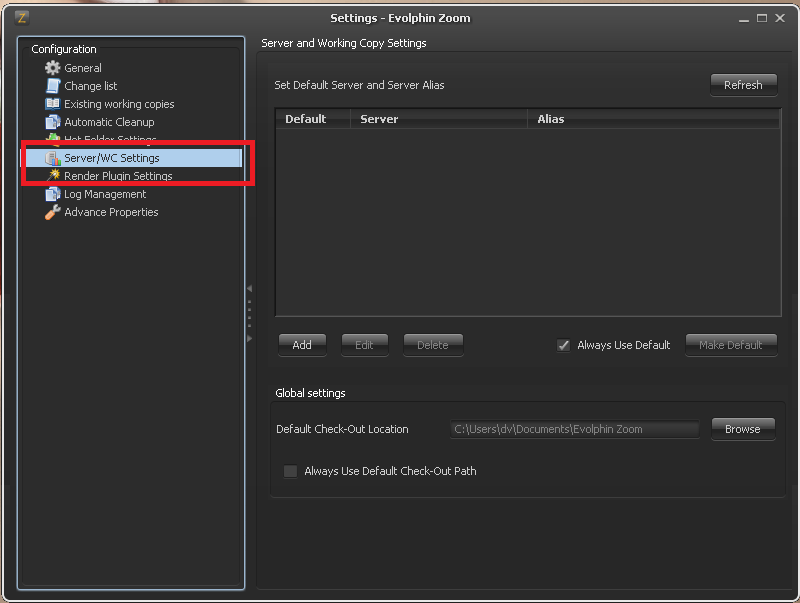
Task: Click the Default Check-Out Location path field
Action: (x=574, y=429)
